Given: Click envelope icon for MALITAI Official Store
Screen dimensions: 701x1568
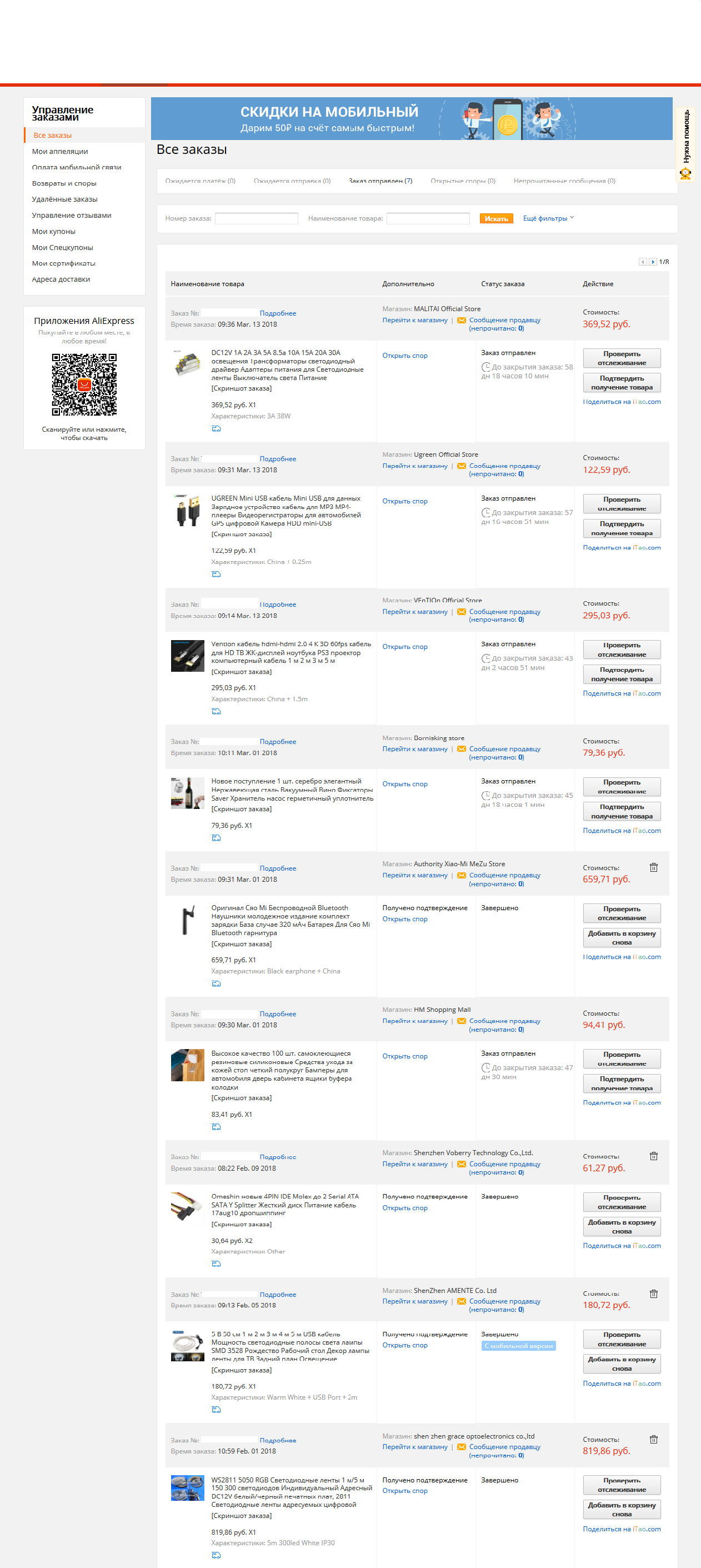Looking at the screenshot, I should click(461, 320).
